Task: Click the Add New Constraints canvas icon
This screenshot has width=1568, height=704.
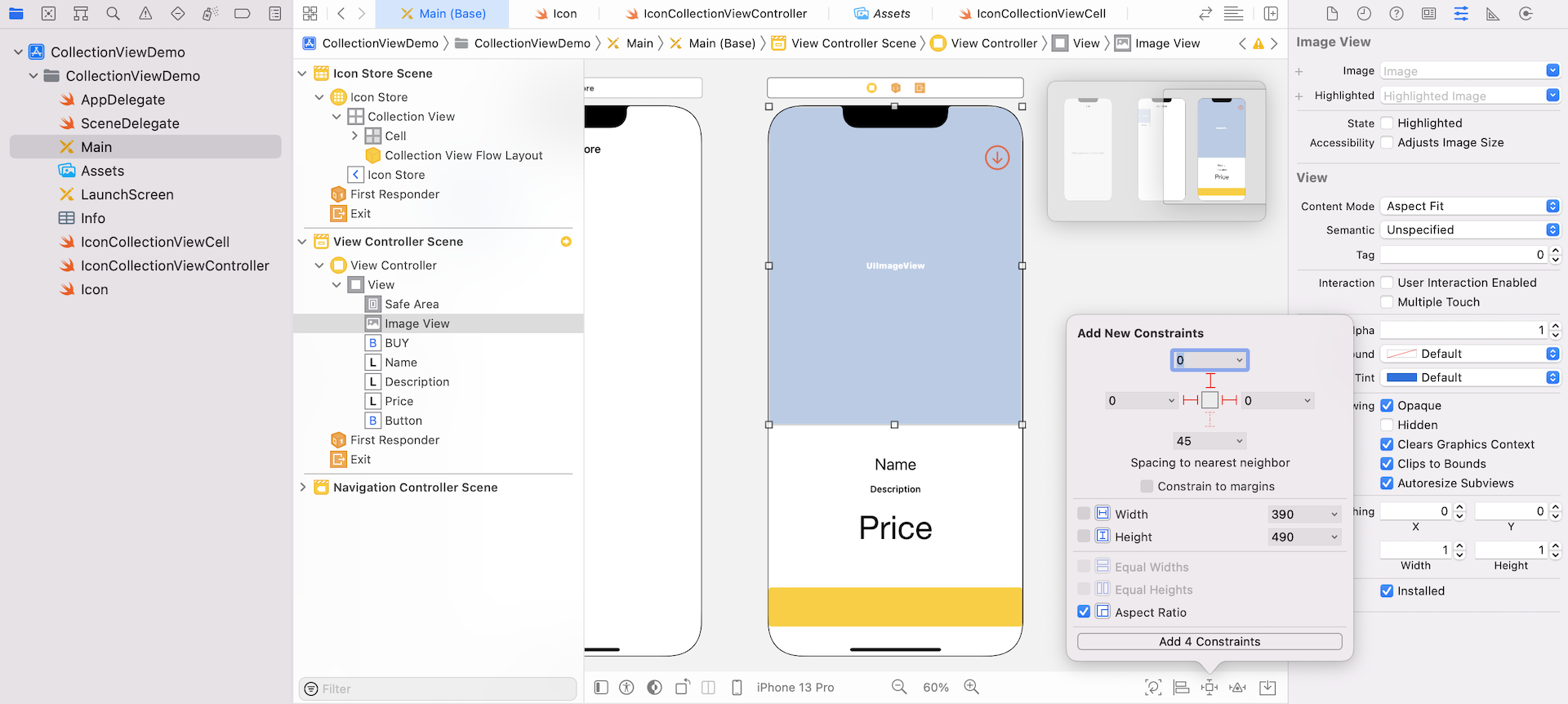Action: click(1209, 688)
